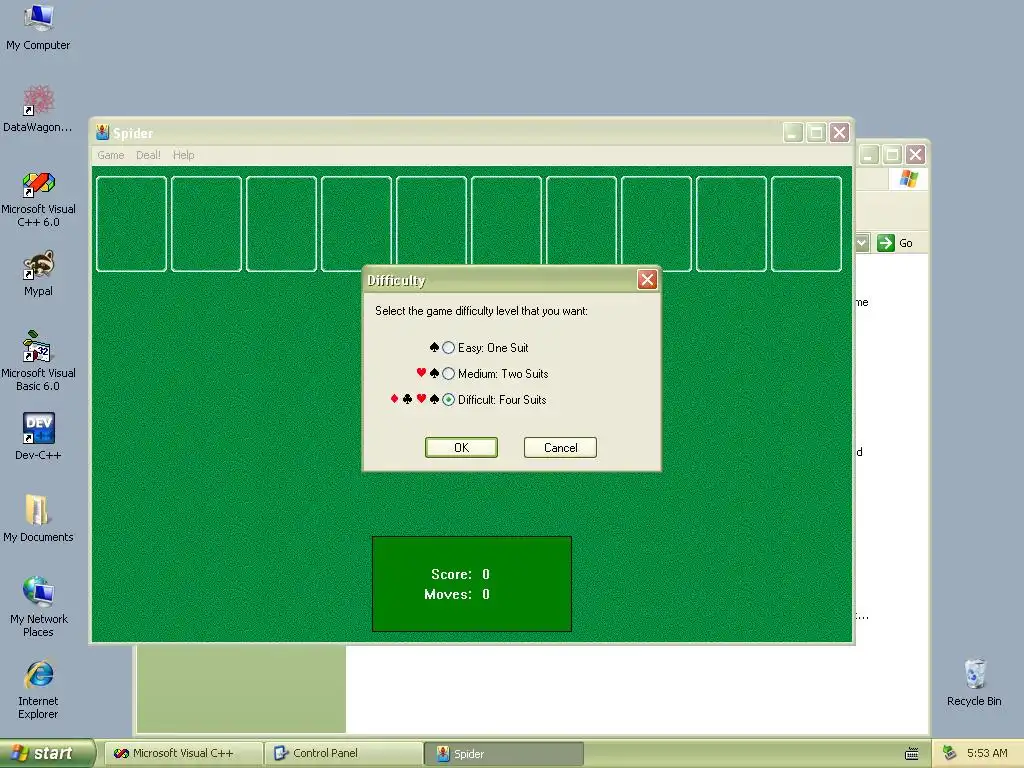Open the Help menu in Spider
This screenshot has width=1024, height=768.
click(184, 155)
